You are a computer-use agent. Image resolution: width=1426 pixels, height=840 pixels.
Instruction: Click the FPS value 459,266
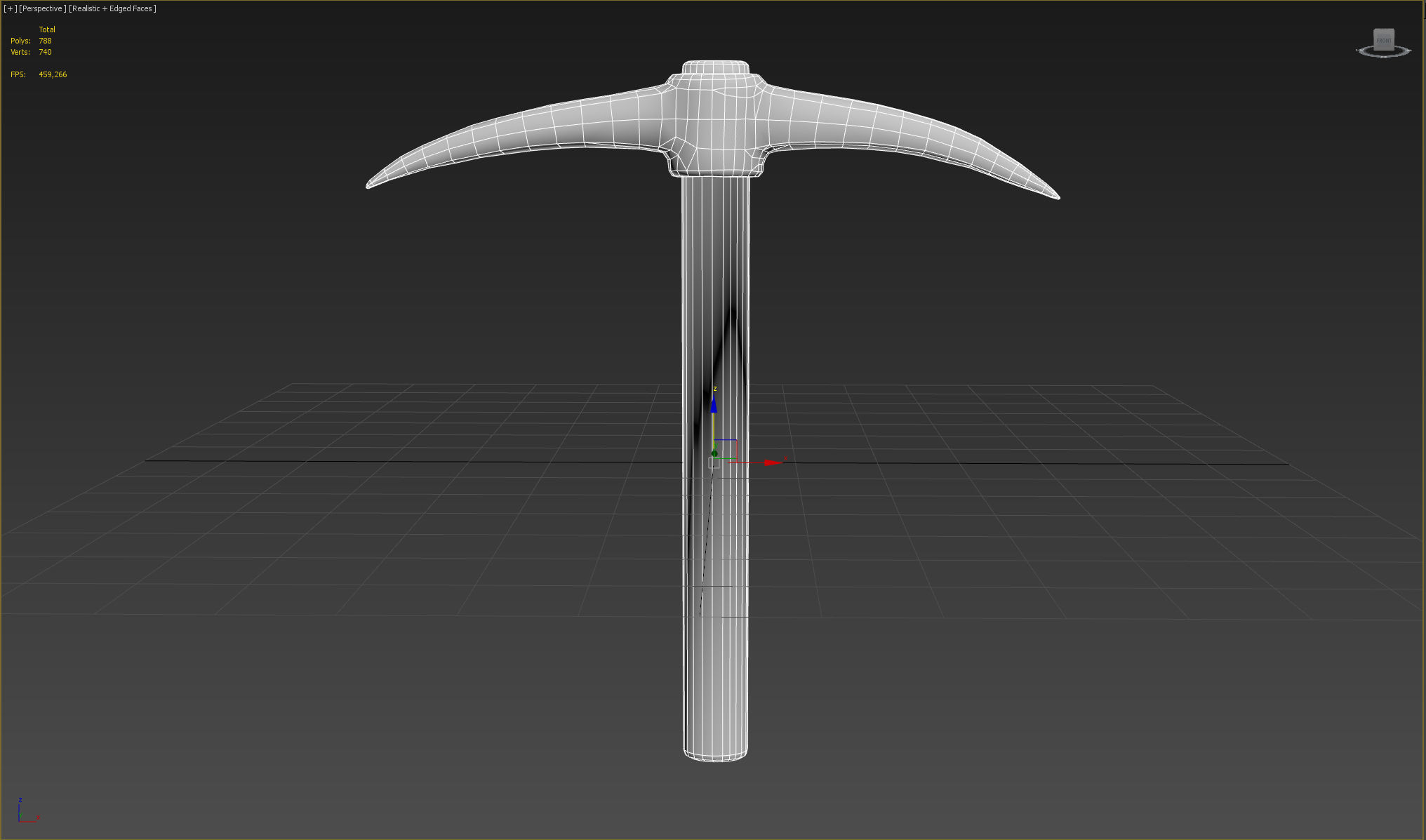pos(53,74)
